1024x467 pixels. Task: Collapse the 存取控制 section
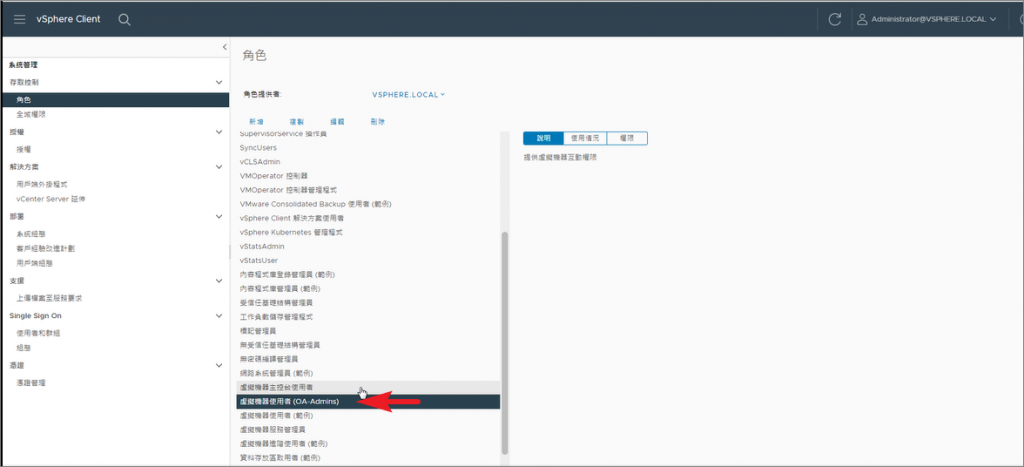point(219,82)
